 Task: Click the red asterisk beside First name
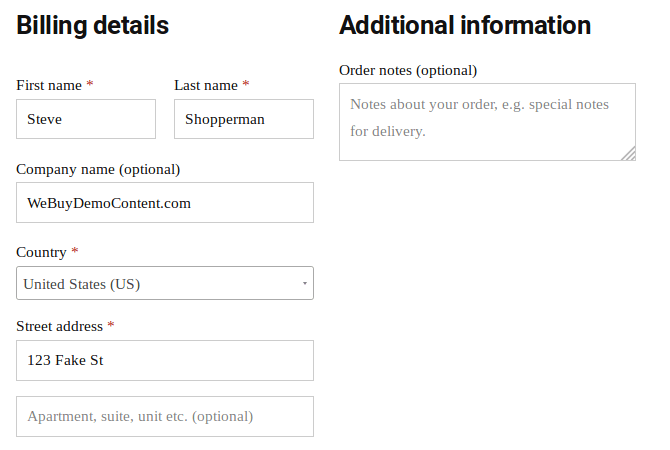(x=90, y=85)
